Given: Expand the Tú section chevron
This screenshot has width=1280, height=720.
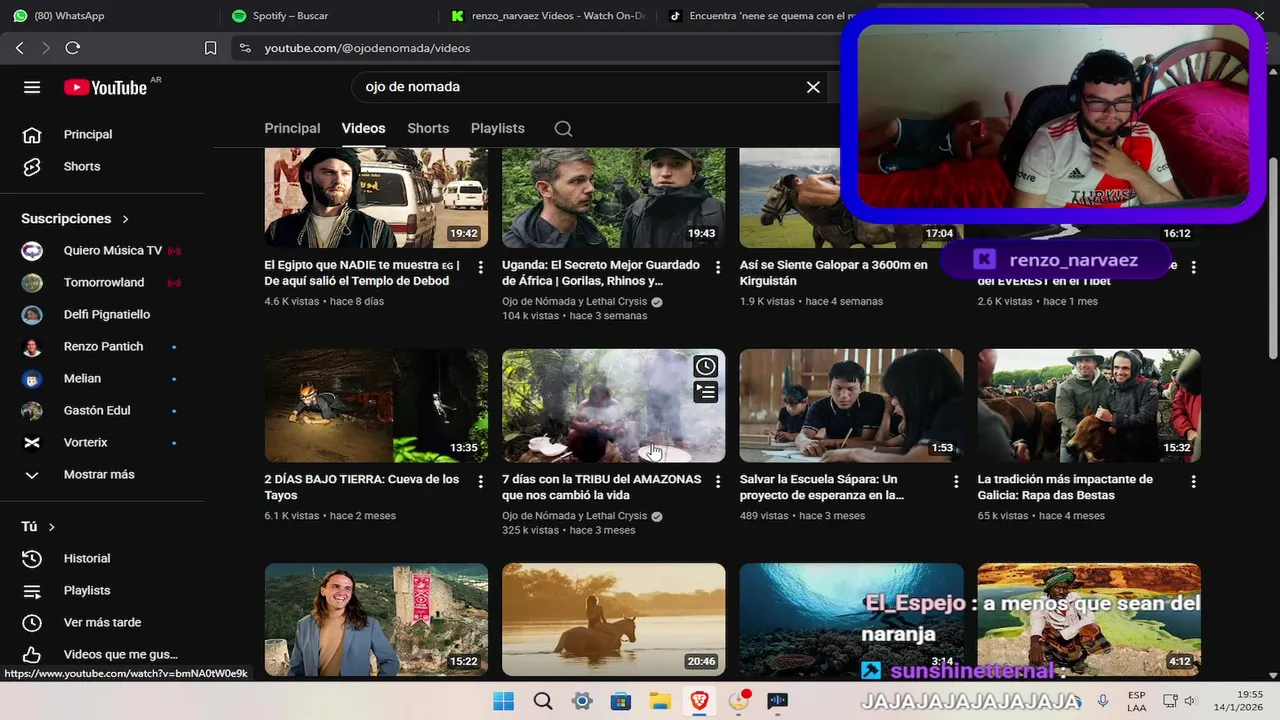Looking at the screenshot, I should (52, 527).
